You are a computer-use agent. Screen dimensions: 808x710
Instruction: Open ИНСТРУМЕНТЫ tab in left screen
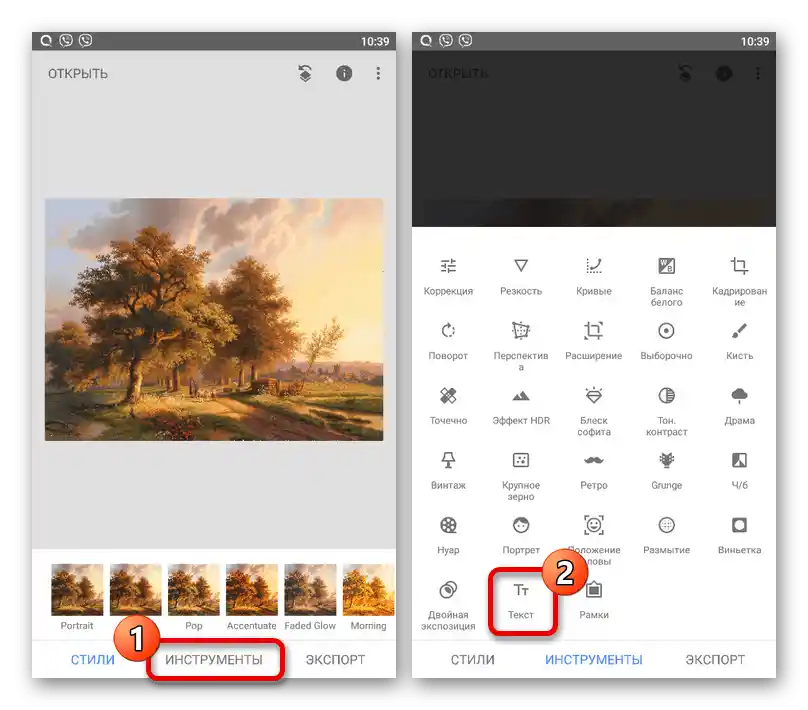tap(214, 660)
